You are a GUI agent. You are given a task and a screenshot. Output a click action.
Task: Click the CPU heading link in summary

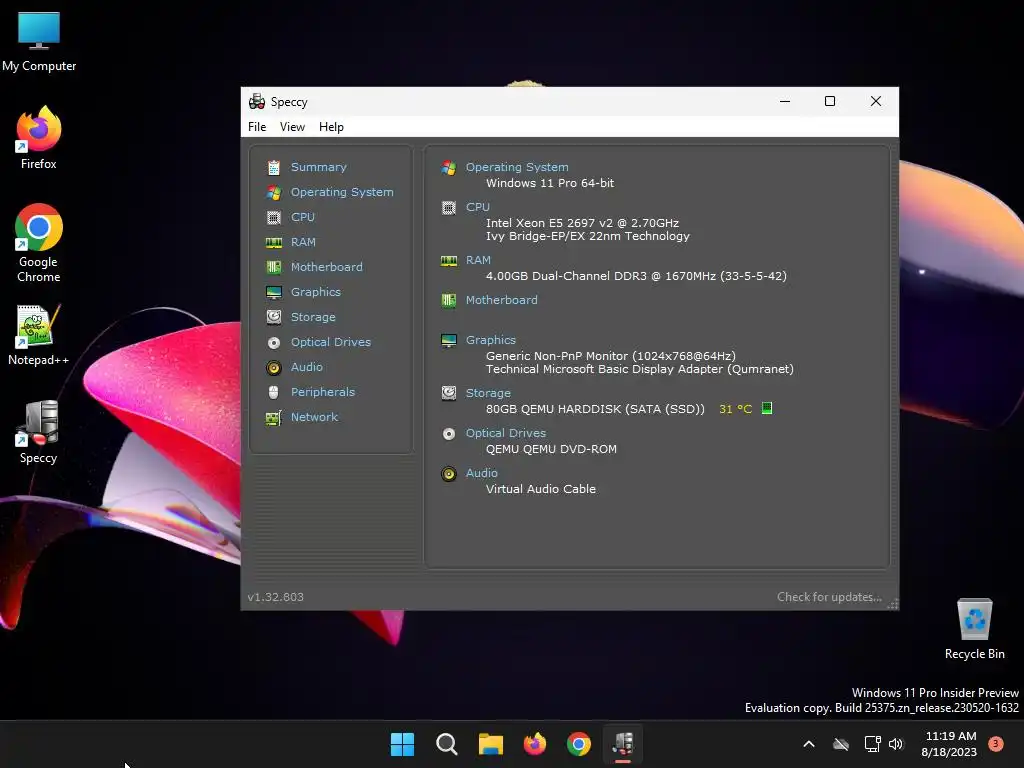click(x=477, y=207)
